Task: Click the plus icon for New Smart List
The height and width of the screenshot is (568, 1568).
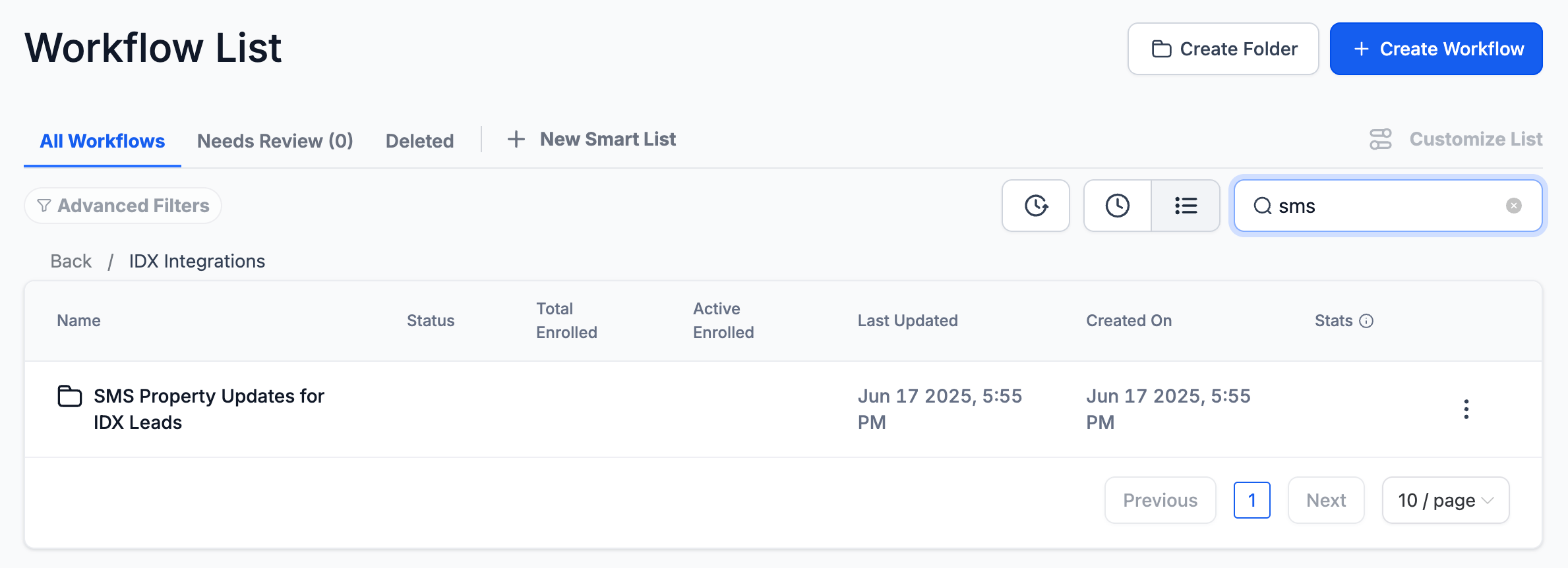Action: (516, 139)
